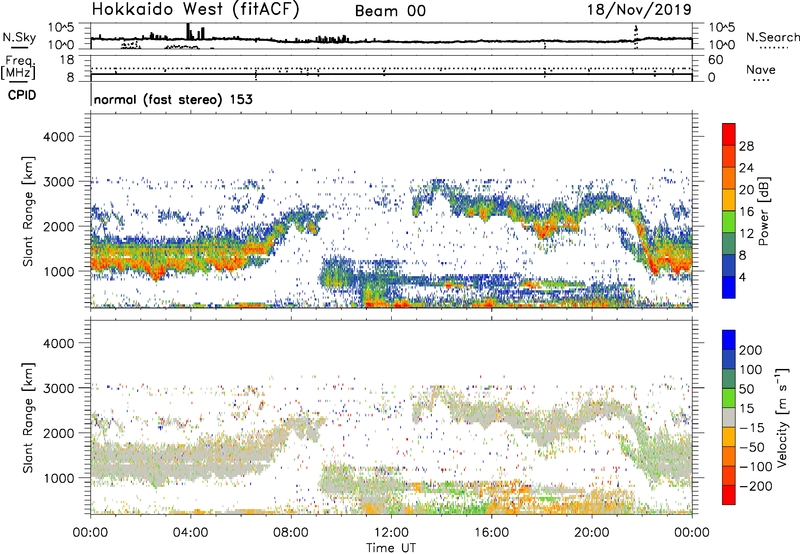
Task: Click '4000' on power panel range axis
Action: [x=58, y=137]
